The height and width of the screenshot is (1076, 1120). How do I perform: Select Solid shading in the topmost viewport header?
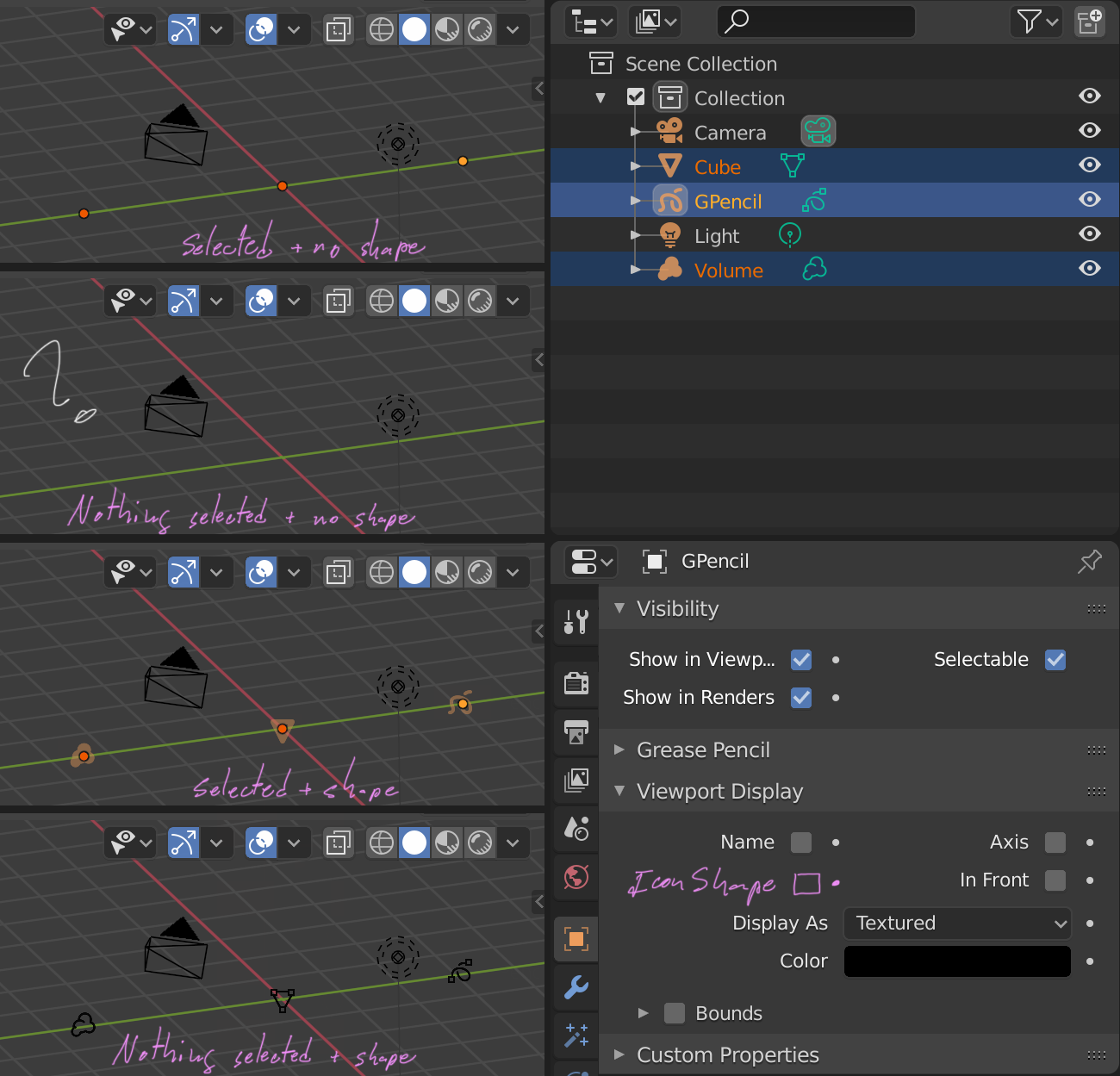[x=414, y=29]
